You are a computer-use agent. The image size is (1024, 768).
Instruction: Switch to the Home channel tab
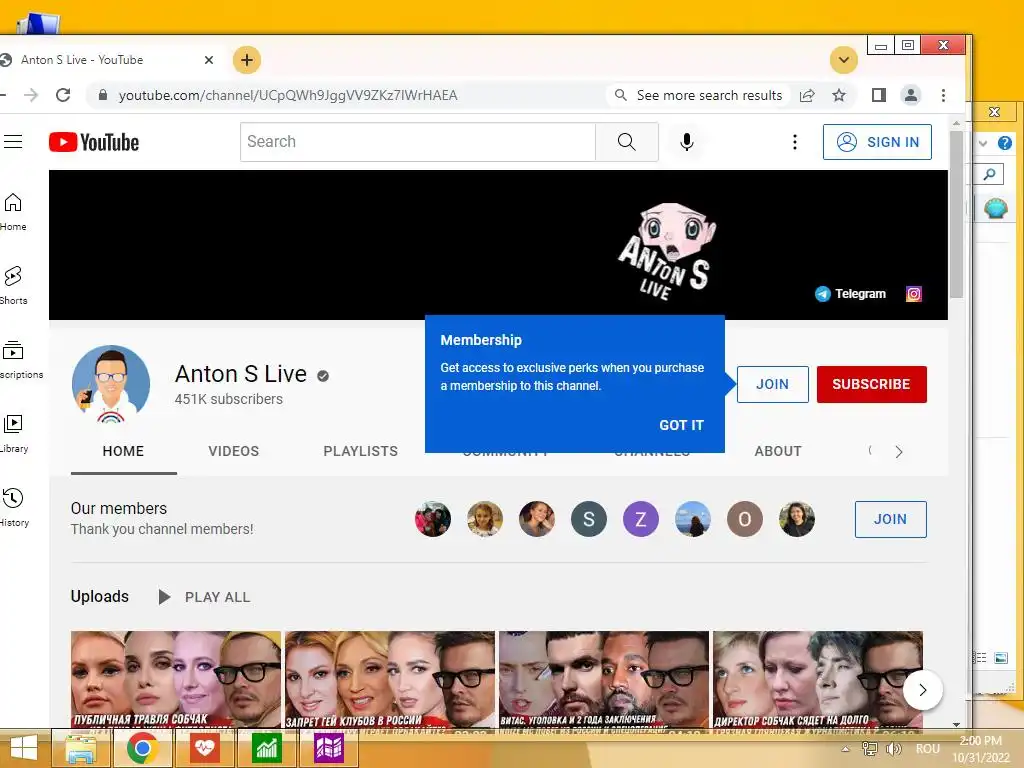tap(123, 451)
